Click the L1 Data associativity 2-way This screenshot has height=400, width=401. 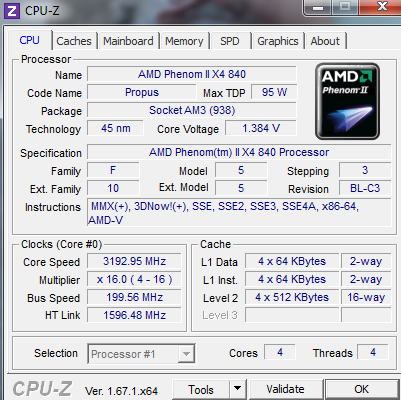(x=366, y=261)
